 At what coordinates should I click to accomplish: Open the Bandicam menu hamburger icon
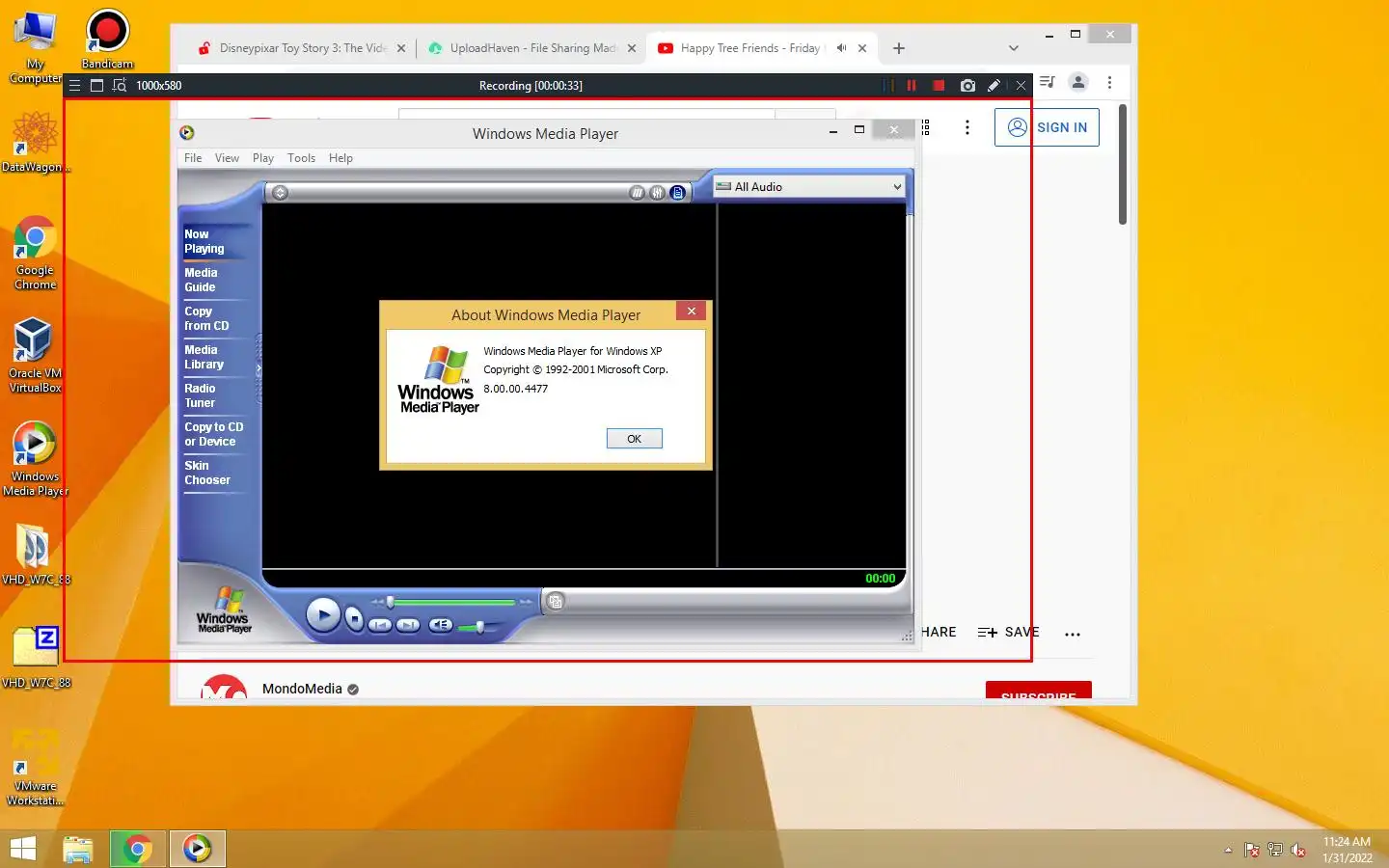point(74,86)
